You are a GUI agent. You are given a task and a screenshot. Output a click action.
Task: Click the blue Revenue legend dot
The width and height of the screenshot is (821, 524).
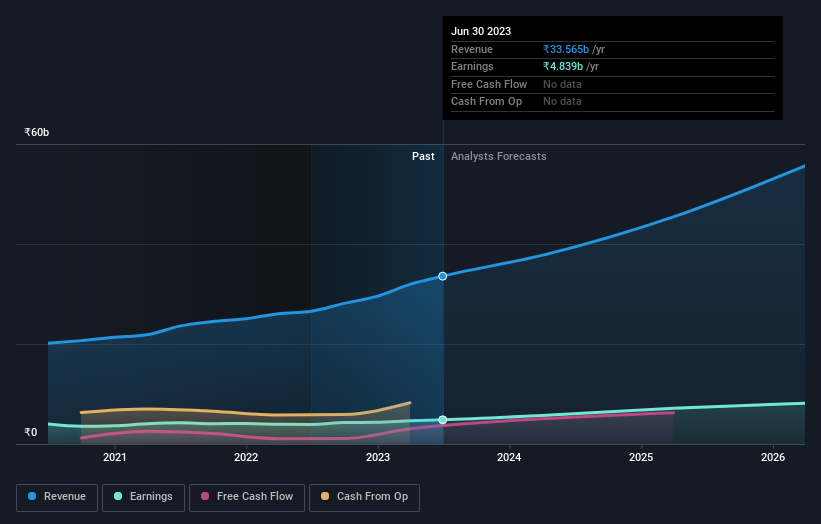32,496
